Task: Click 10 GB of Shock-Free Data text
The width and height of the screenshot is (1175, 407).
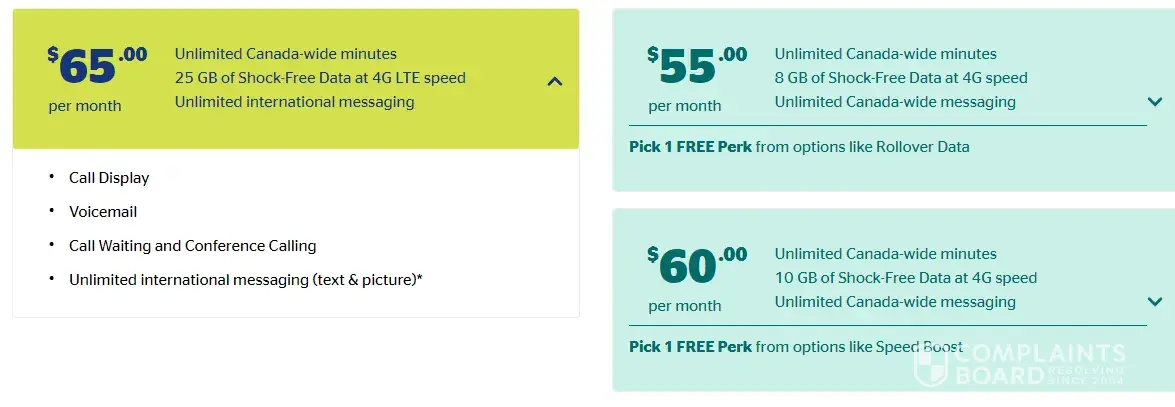Action: (905, 278)
